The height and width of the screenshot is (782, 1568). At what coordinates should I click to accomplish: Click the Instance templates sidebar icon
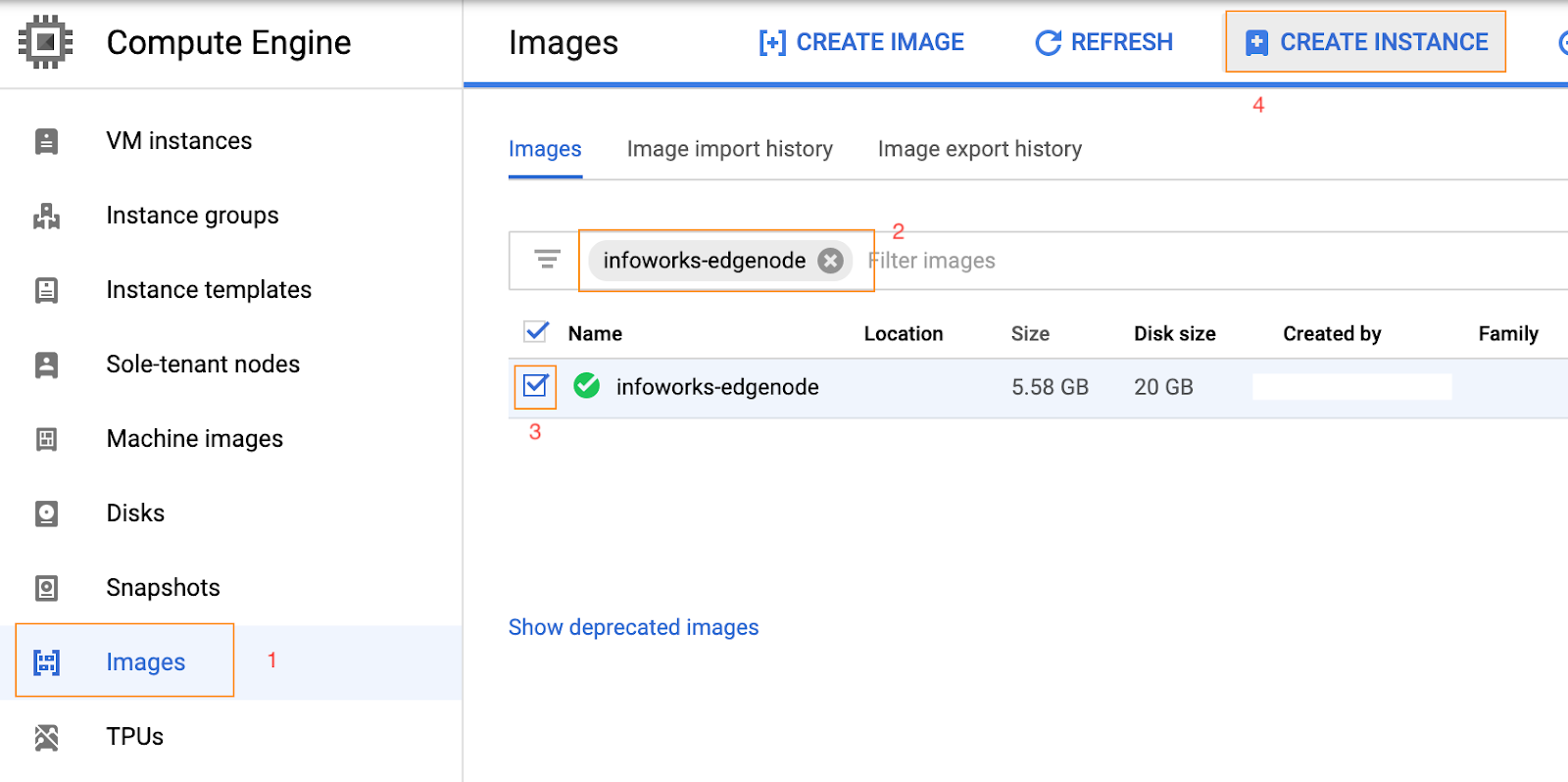(46, 290)
